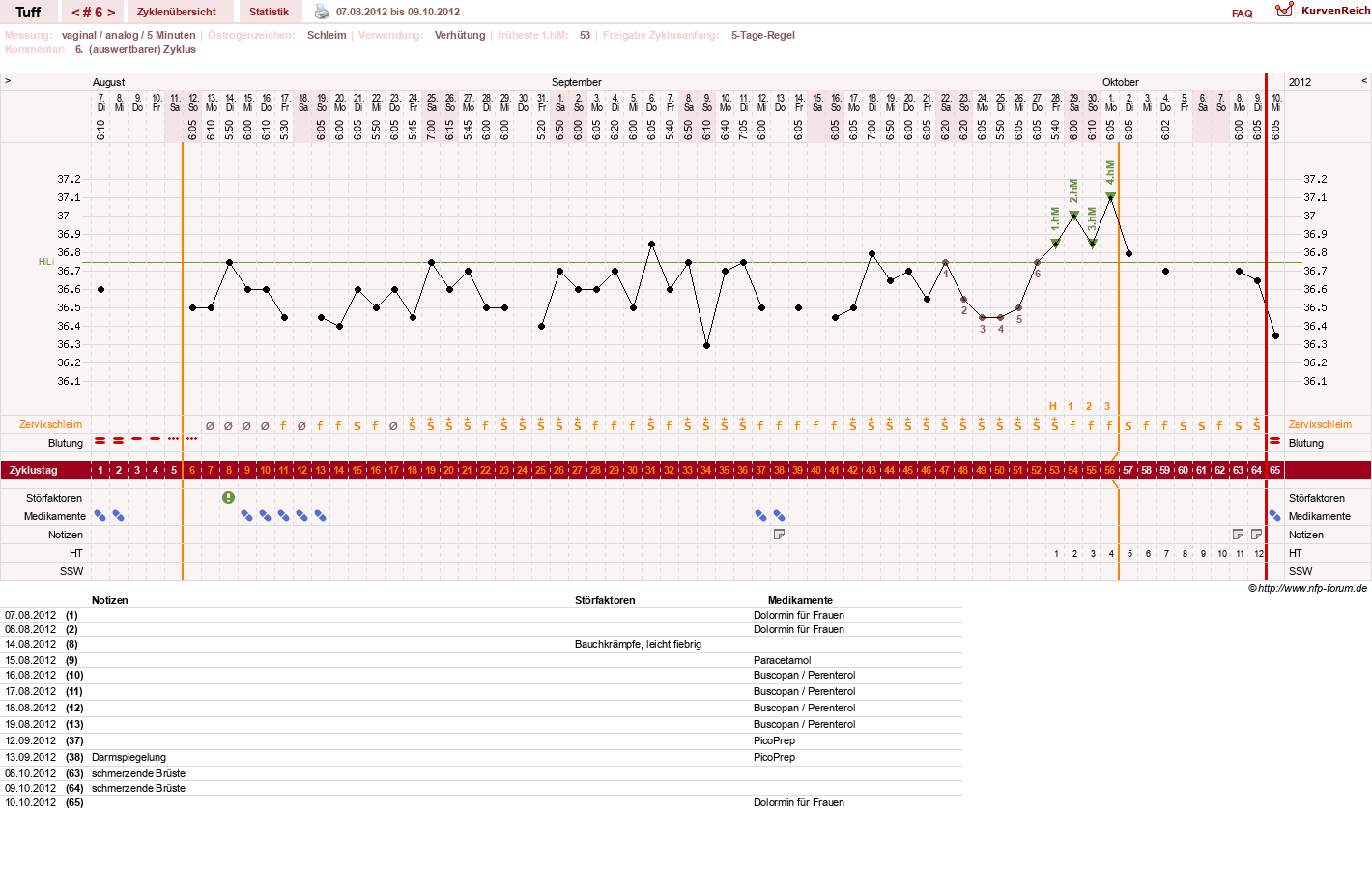Click the medication pill icon on cycle day 1
Screen dimensions: 1372x870
point(100,515)
